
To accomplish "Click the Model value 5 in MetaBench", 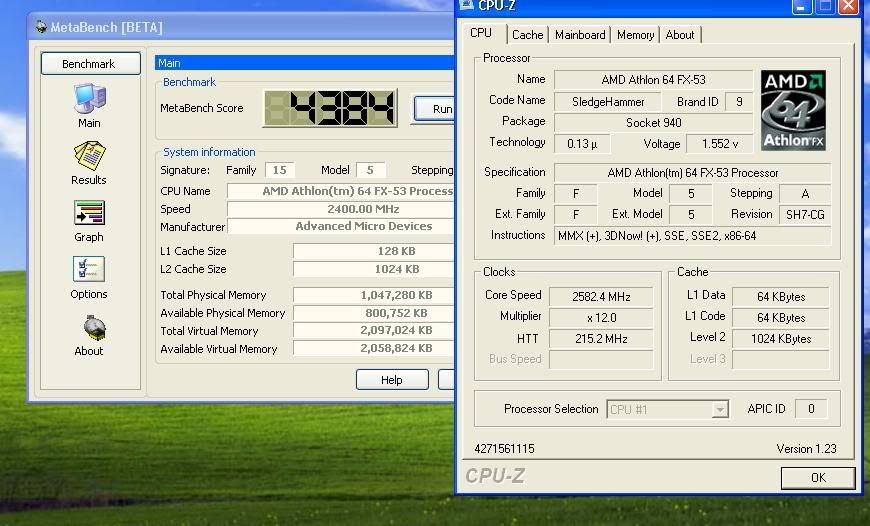I will 370,170.
